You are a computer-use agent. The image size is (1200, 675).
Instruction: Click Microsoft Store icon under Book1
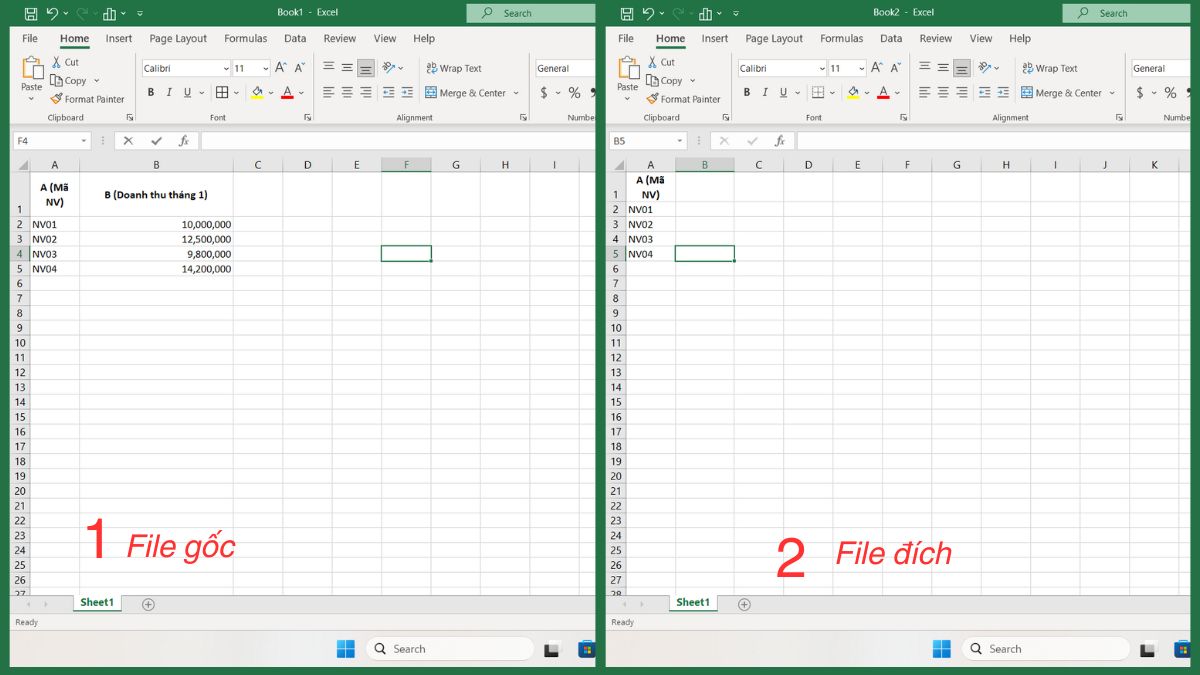tap(586, 650)
